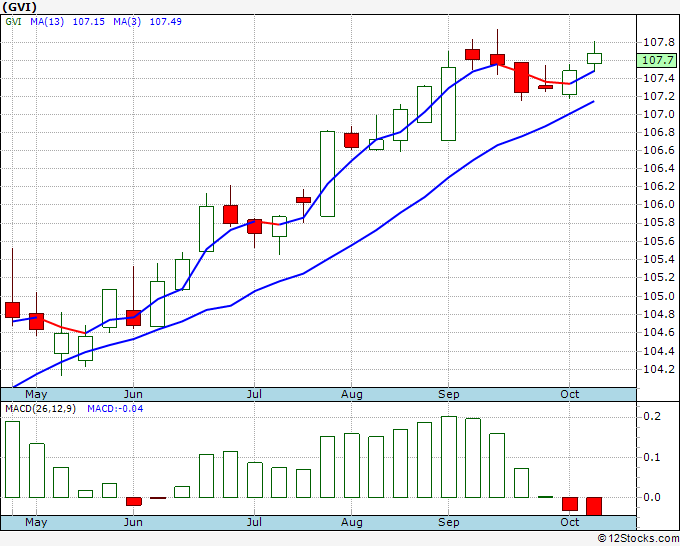Select the MA(13) legend label

[x=47, y=22]
